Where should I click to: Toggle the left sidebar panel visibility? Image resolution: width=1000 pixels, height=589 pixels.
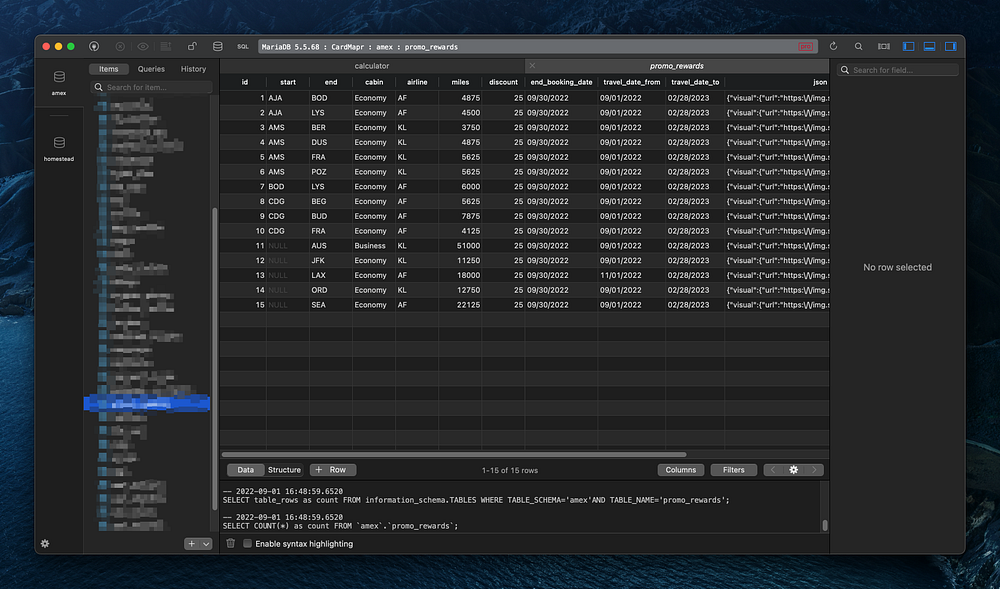tap(908, 46)
